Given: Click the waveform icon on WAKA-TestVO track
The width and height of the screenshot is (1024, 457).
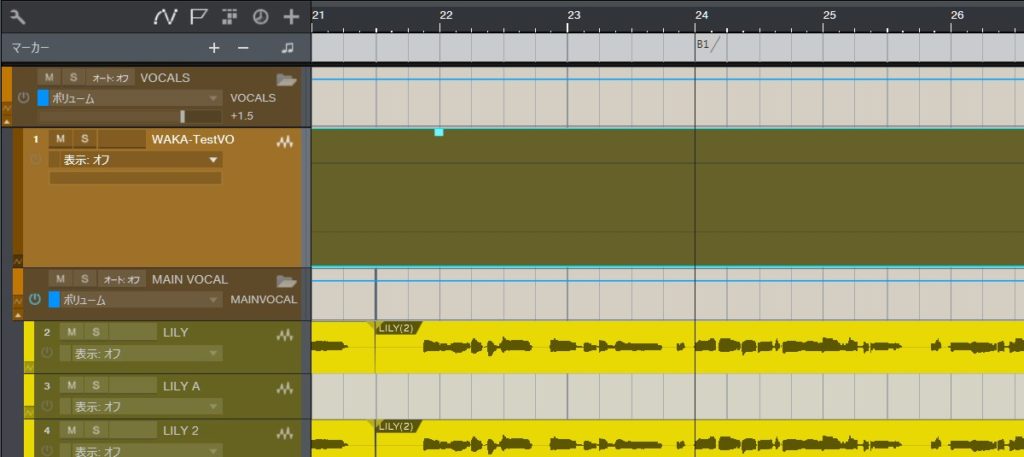Looking at the screenshot, I should (x=284, y=141).
